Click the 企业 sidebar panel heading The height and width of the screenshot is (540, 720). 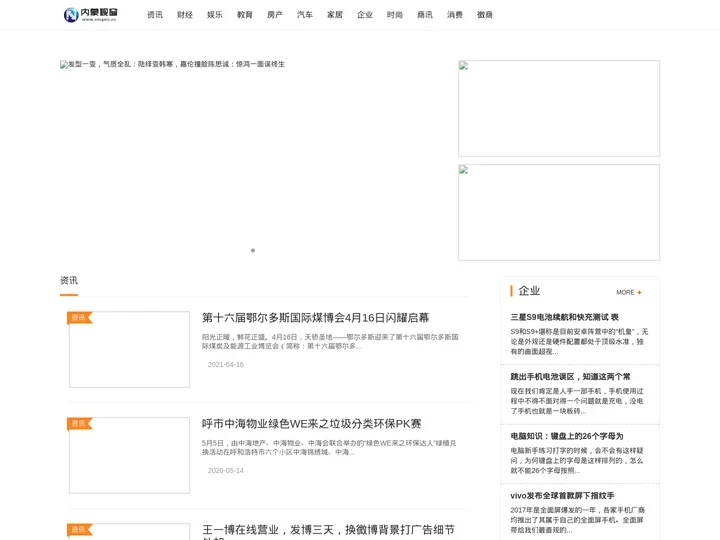click(529, 291)
